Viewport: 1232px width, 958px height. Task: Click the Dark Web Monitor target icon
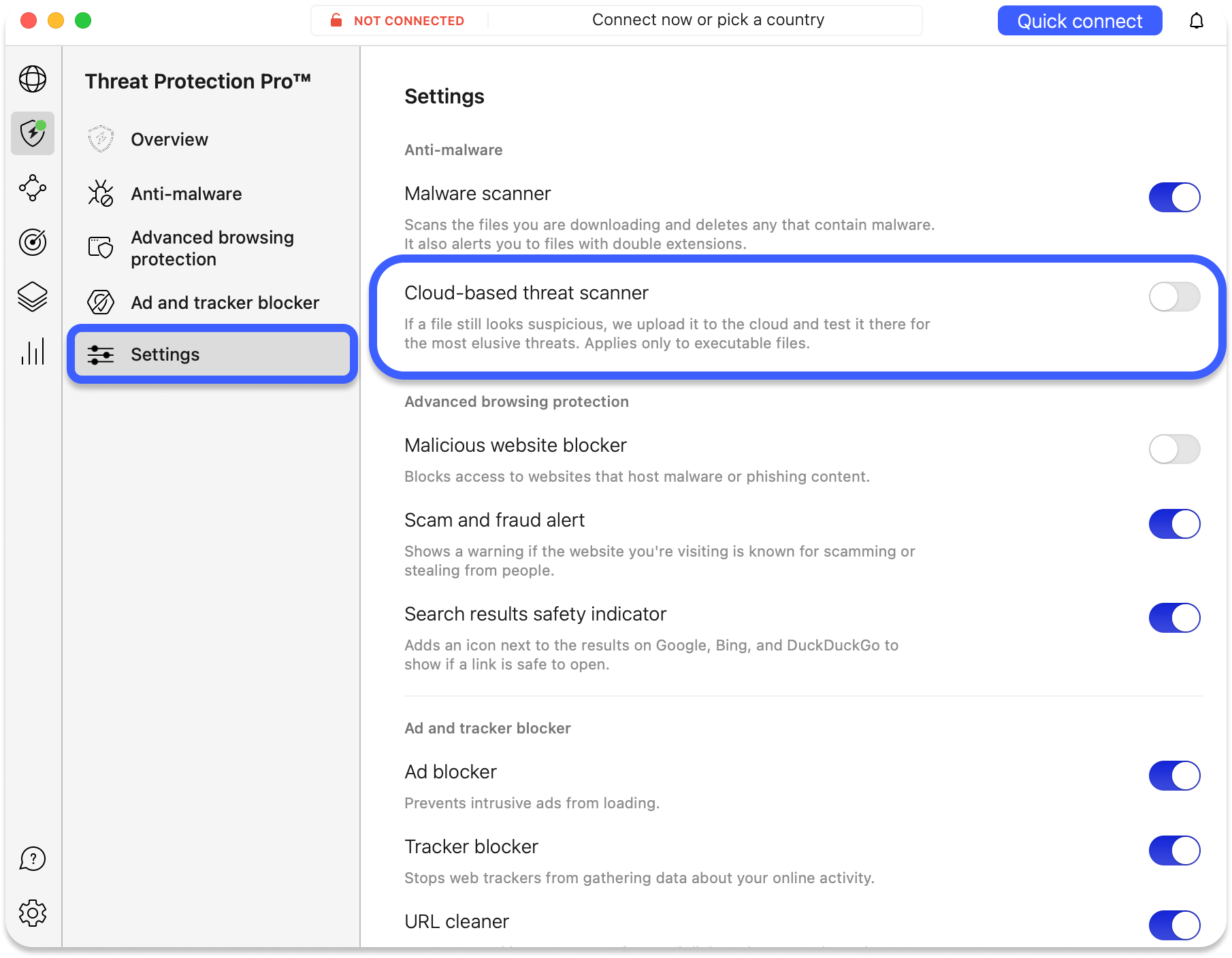pyautogui.click(x=33, y=242)
